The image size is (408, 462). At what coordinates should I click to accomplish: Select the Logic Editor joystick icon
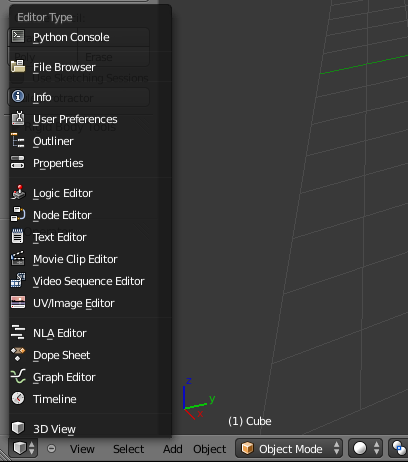click(18, 192)
